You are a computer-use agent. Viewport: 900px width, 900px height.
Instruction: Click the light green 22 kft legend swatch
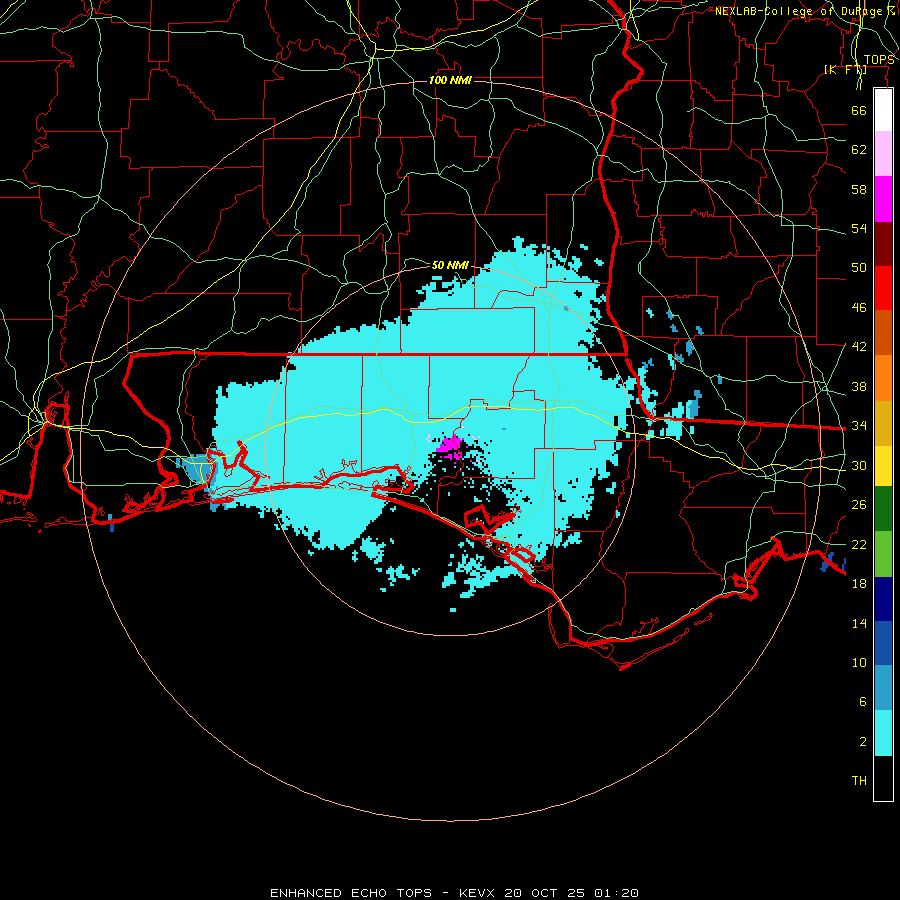click(883, 554)
